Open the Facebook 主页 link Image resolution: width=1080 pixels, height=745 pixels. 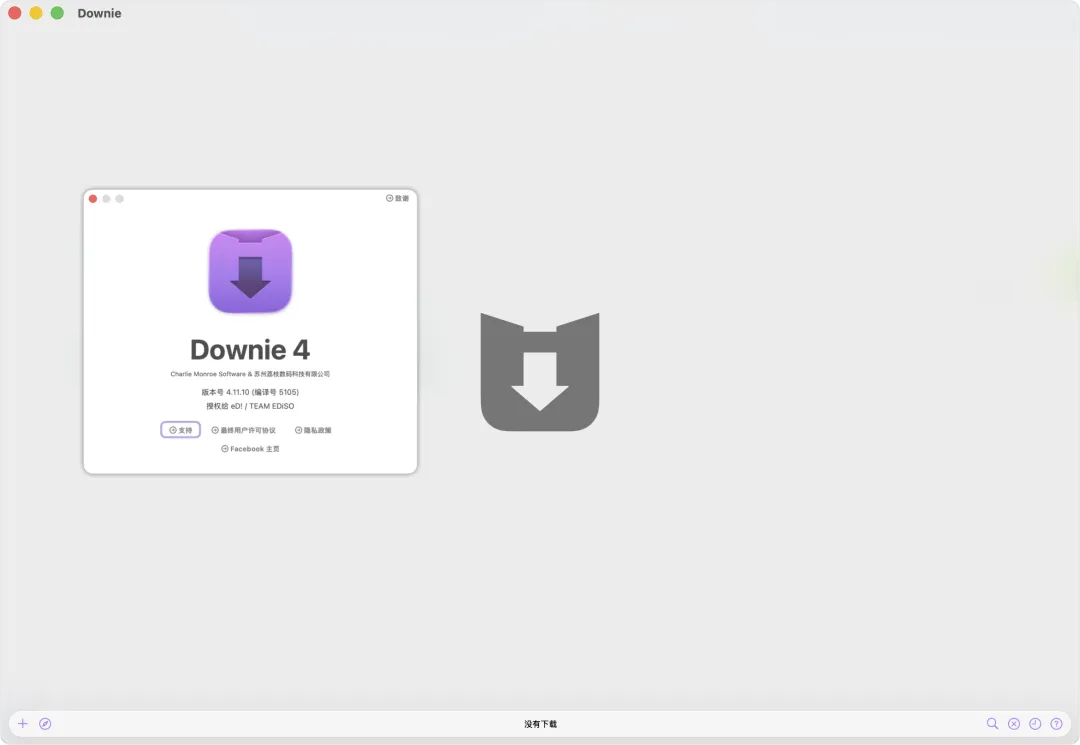[x=250, y=449]
